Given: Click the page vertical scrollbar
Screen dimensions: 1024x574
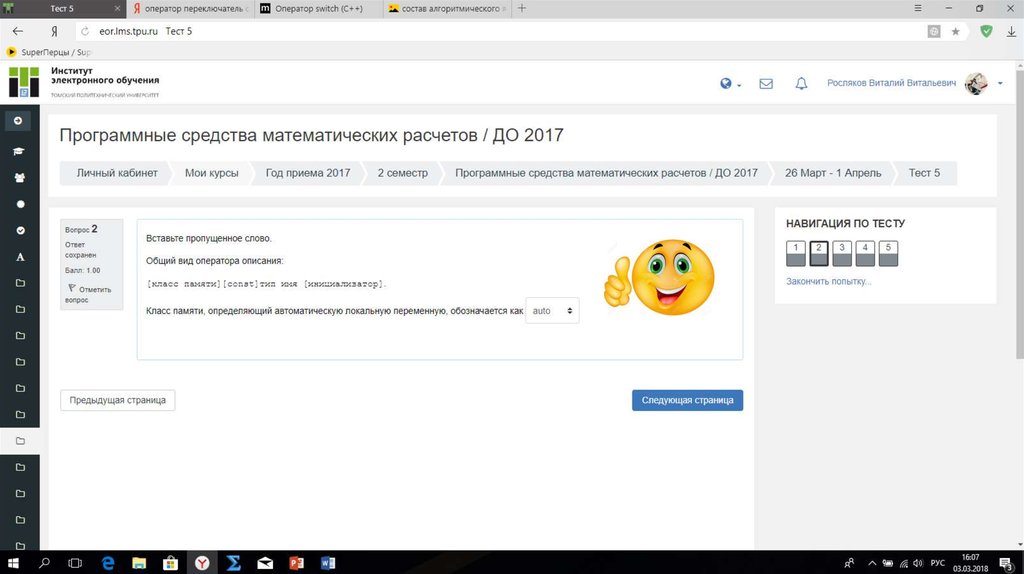Looking at the screenshot, I should (1019, 214).
